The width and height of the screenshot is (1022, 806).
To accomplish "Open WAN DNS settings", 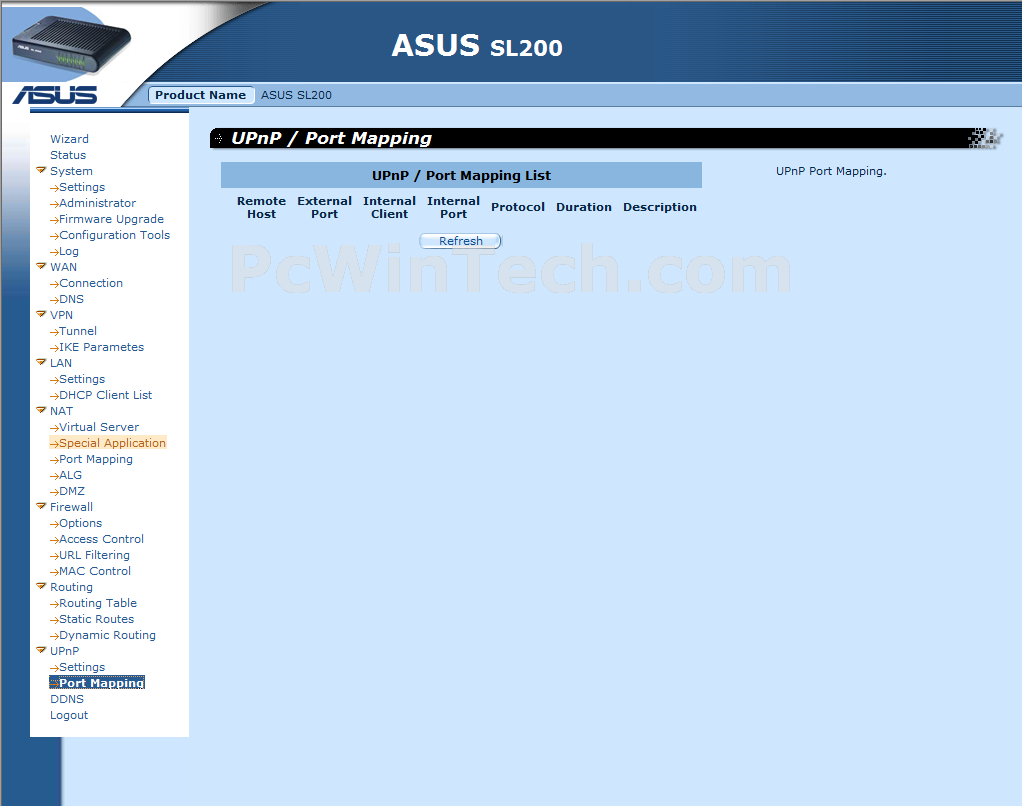I will pos(72,299).
